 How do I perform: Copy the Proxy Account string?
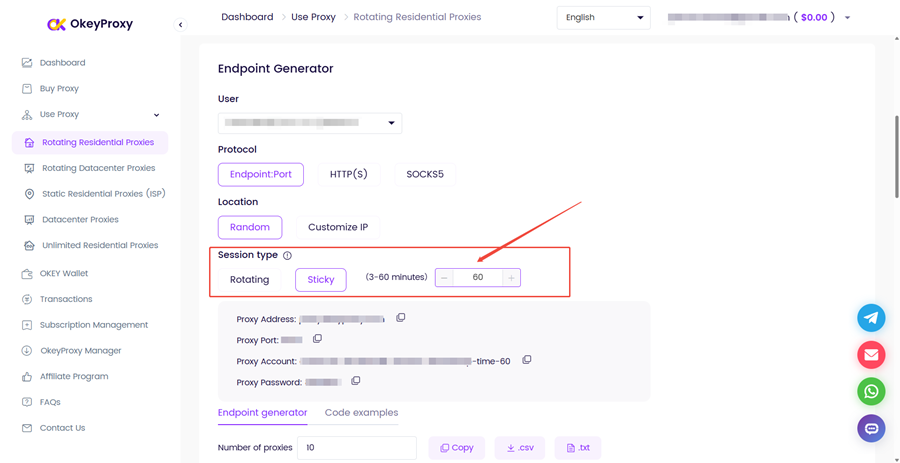tap(526, 360)
